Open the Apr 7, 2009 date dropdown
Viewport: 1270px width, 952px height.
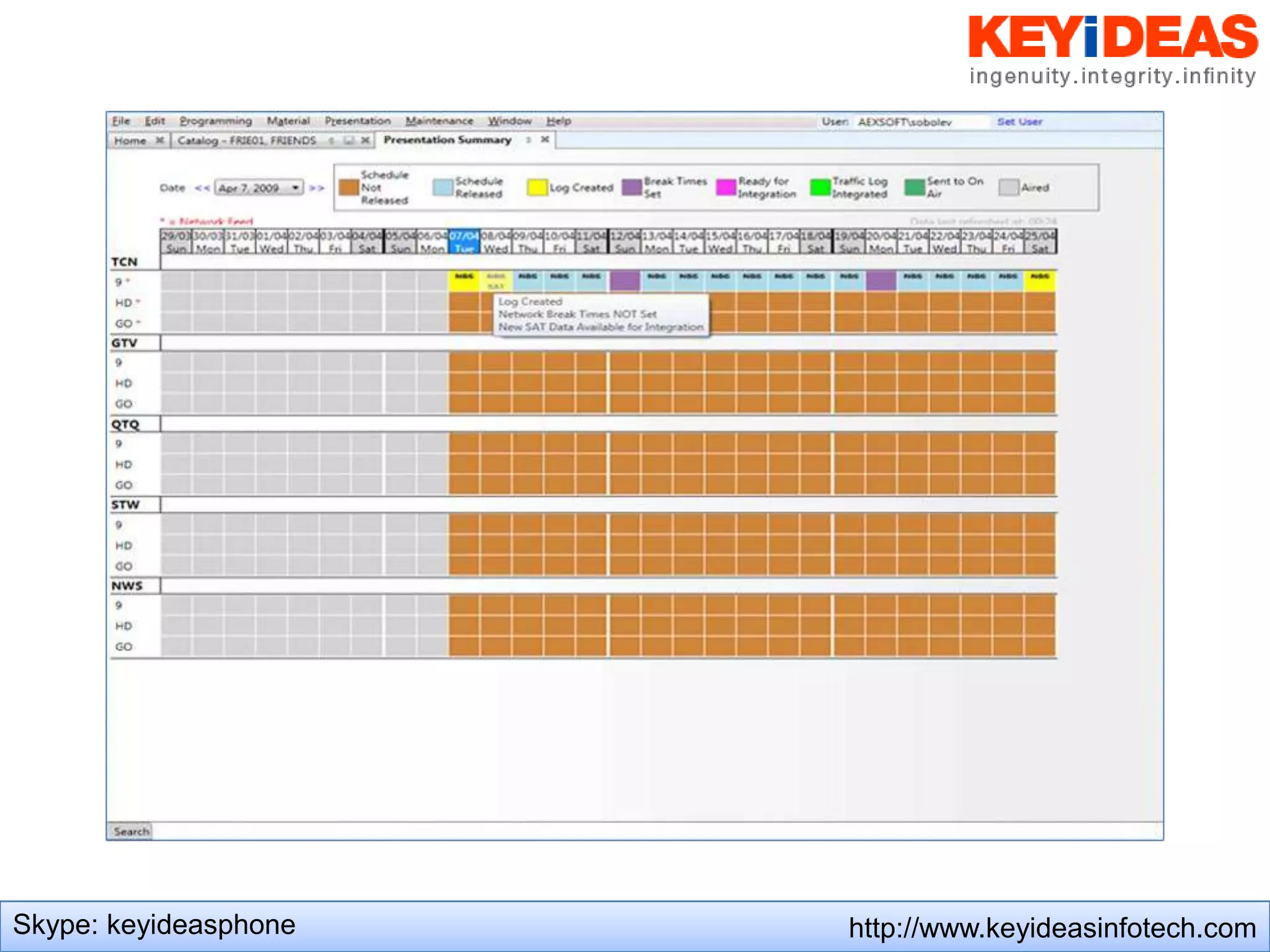[259, 188]
